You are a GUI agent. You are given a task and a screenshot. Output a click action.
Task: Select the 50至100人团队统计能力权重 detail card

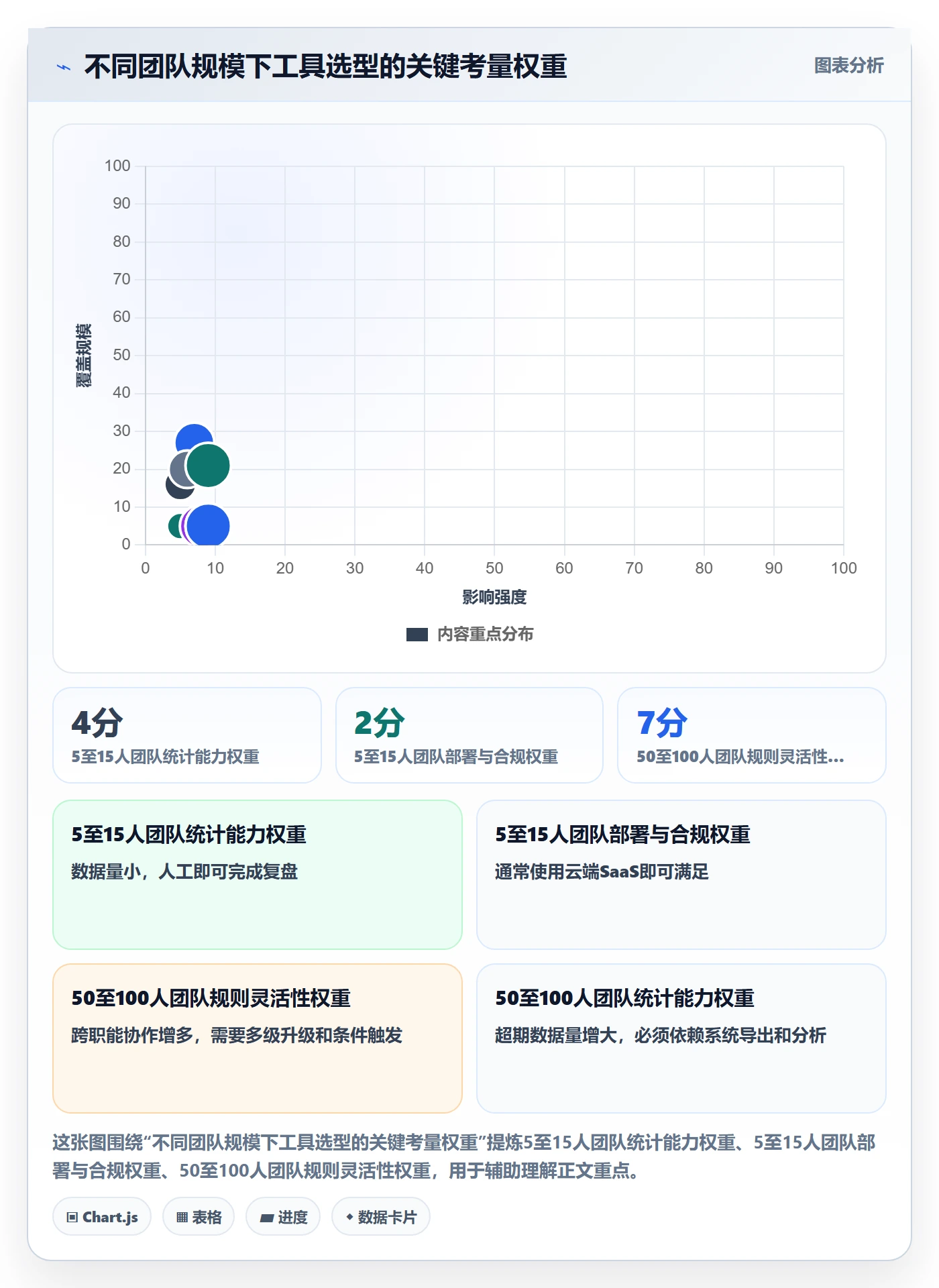(681, 1038)
